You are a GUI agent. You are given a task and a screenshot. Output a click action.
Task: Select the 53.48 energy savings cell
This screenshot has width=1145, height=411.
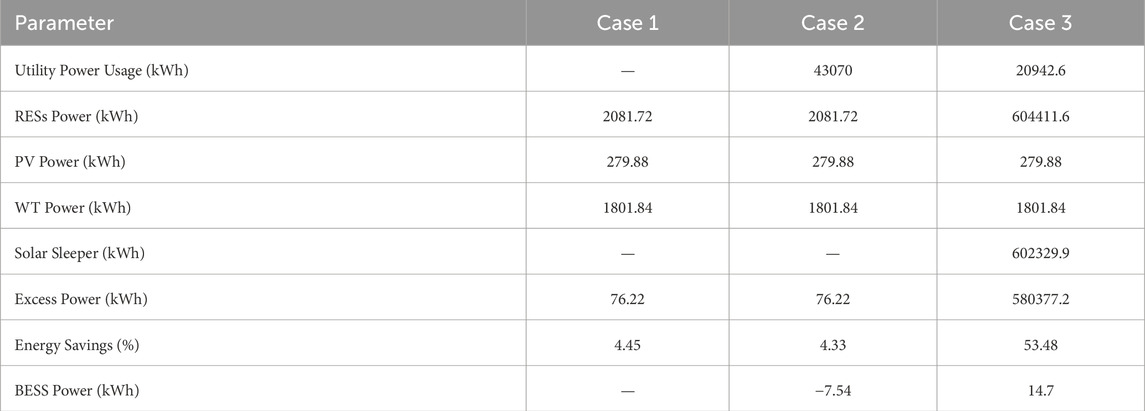[1041, 345]
